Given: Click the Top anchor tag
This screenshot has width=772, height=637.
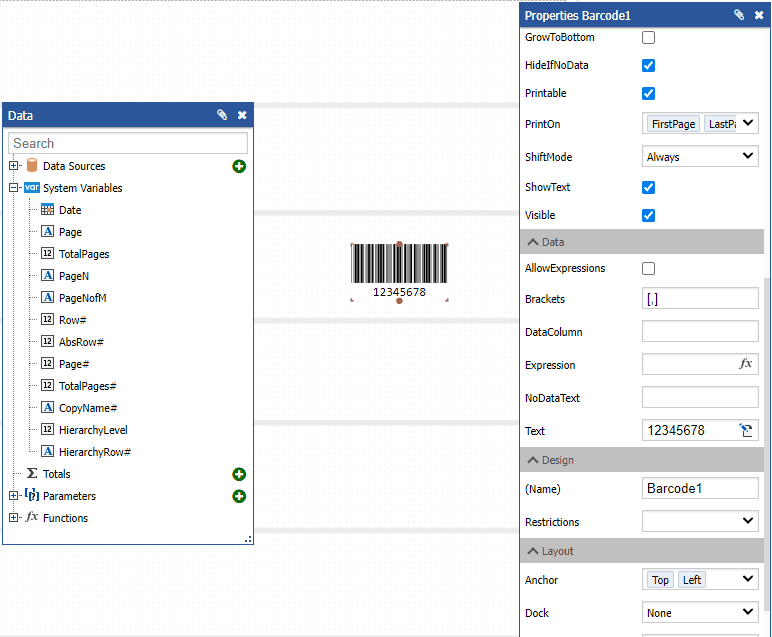Looking at the screenshot, I should tap(660, 580).
